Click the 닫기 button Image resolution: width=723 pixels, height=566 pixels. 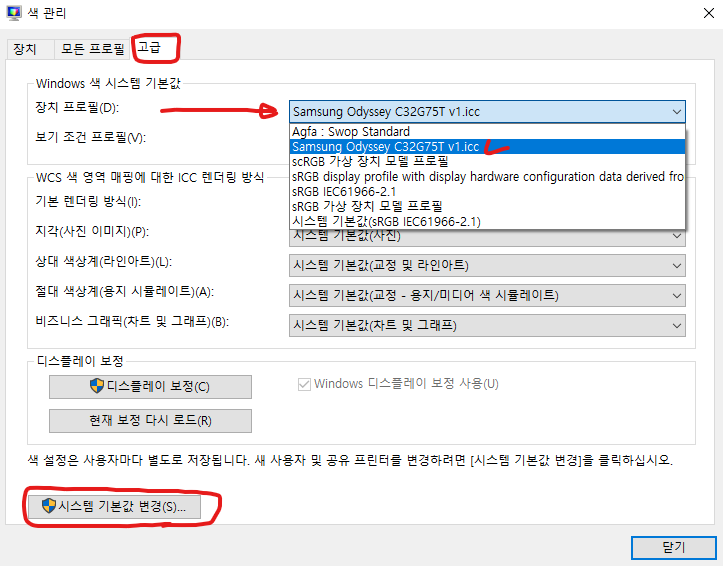[674, 548]
